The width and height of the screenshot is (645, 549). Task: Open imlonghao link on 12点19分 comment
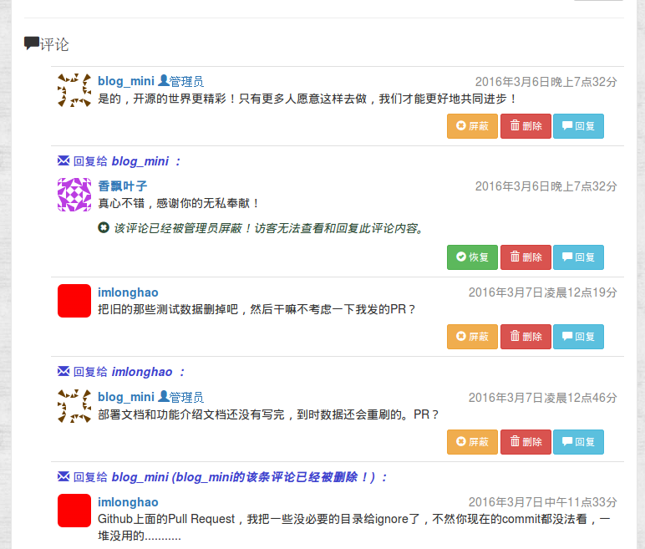[x=128, y=292]
